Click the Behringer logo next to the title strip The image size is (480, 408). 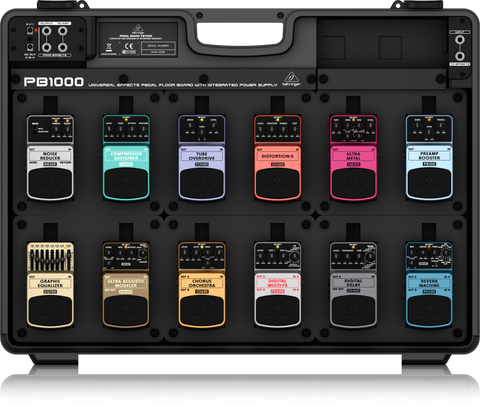[291, 79]
